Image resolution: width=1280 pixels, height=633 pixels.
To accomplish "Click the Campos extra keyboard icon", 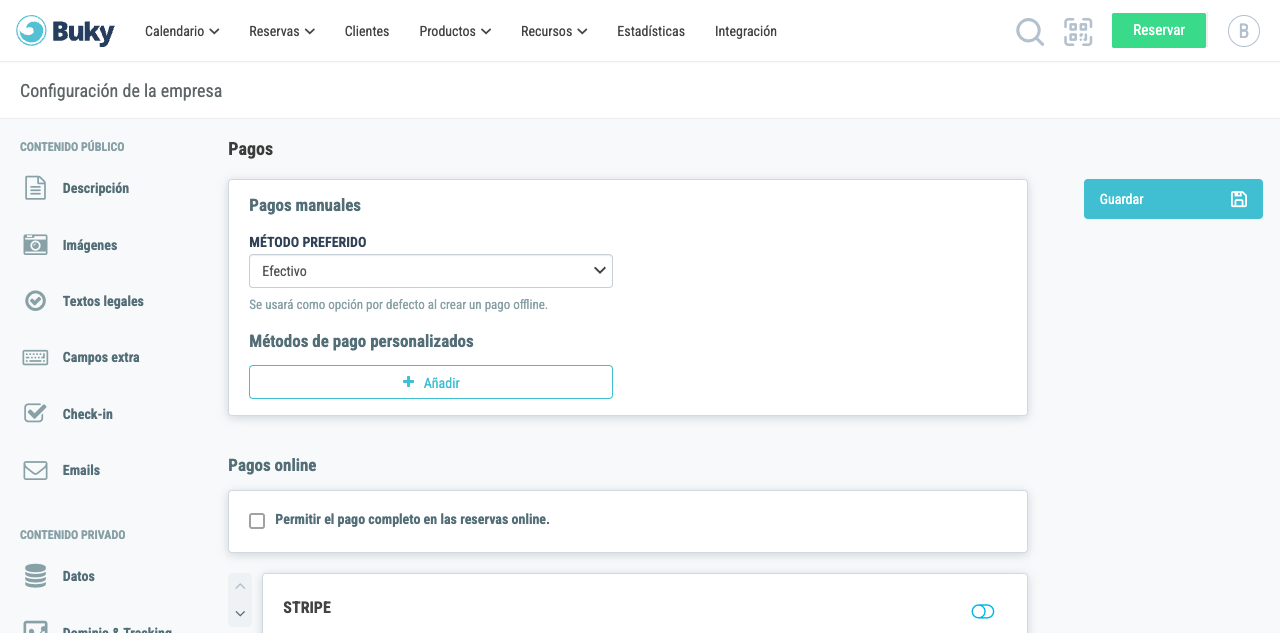I will 36,357.
